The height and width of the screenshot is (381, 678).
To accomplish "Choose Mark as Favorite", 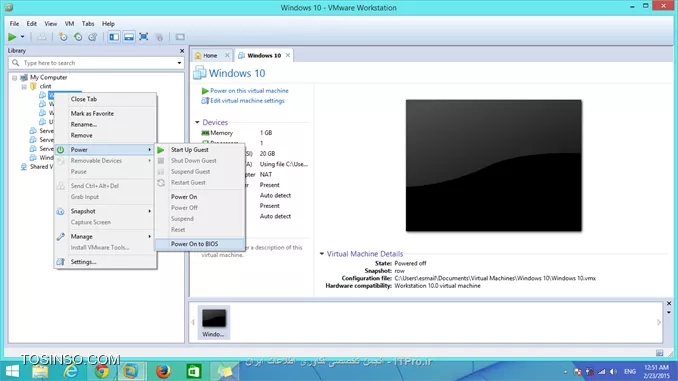I will tap(92, 113).
